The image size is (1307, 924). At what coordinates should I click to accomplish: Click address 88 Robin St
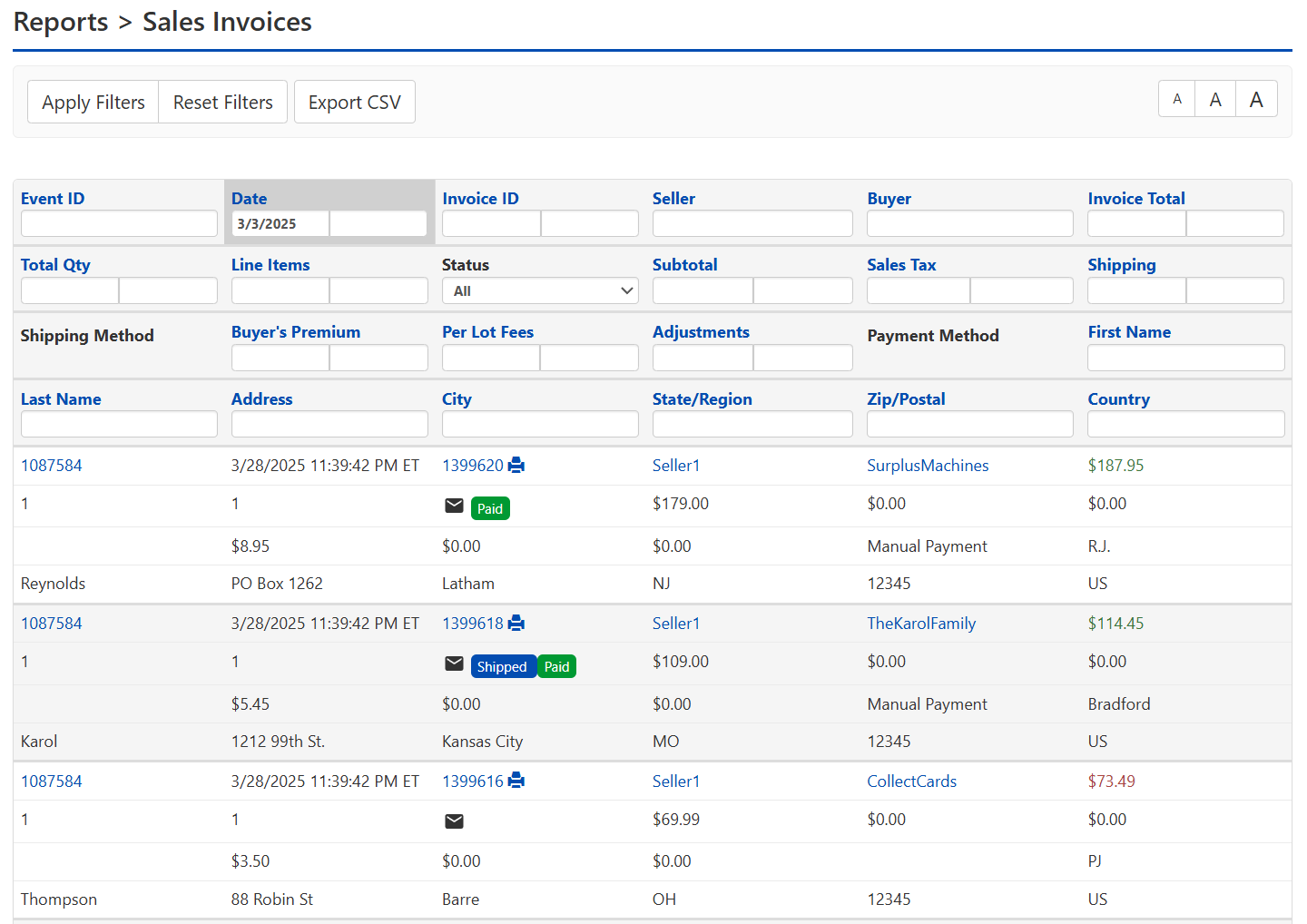click(272, 899)
